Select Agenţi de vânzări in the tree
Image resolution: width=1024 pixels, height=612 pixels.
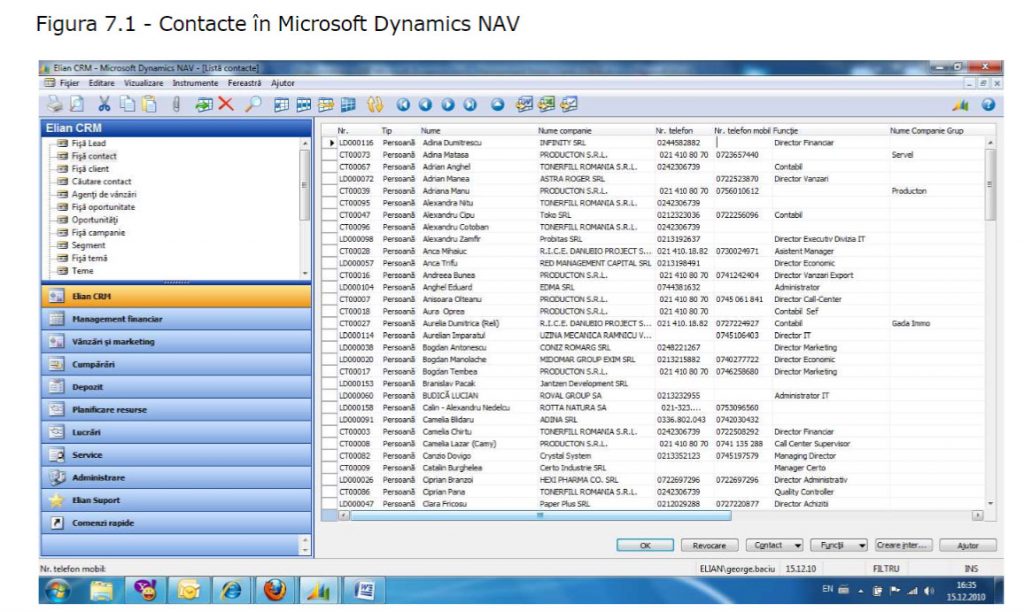coord(104,194)
